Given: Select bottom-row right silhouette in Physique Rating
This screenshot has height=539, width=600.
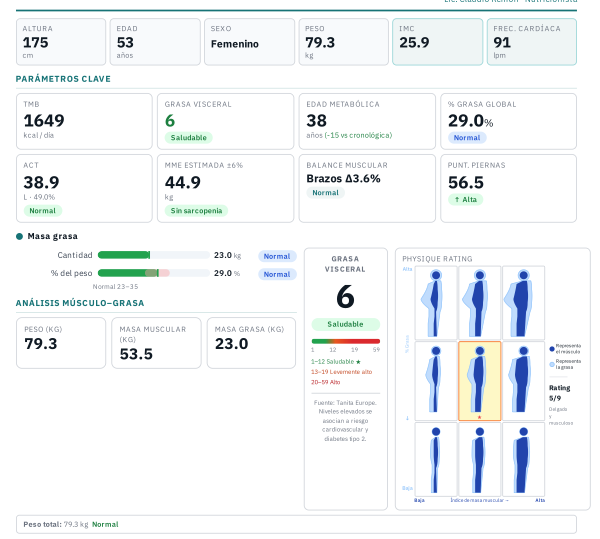Looking at the screenshot, I should pyautogui.click(x=523, y=459).
